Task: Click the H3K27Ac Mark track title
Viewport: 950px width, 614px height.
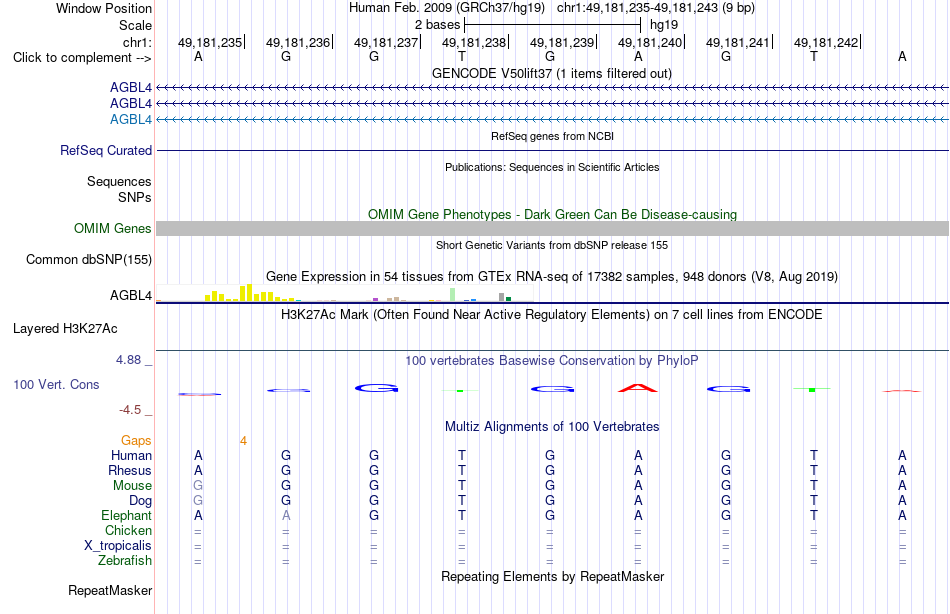Action: click(552, 315)
